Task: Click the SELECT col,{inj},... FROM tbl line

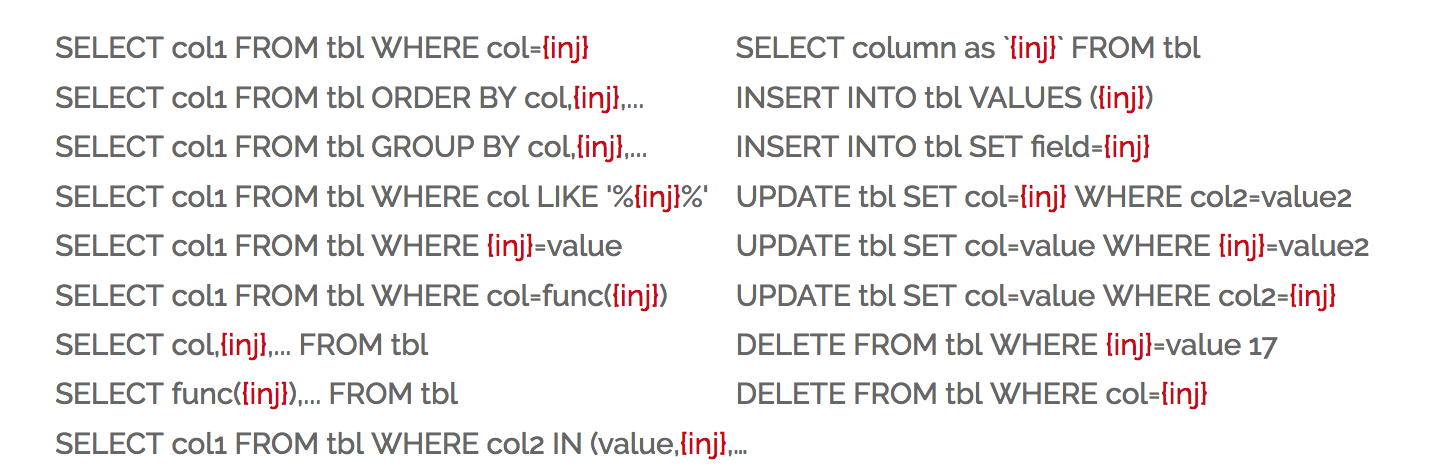Action: click(241, 345)
